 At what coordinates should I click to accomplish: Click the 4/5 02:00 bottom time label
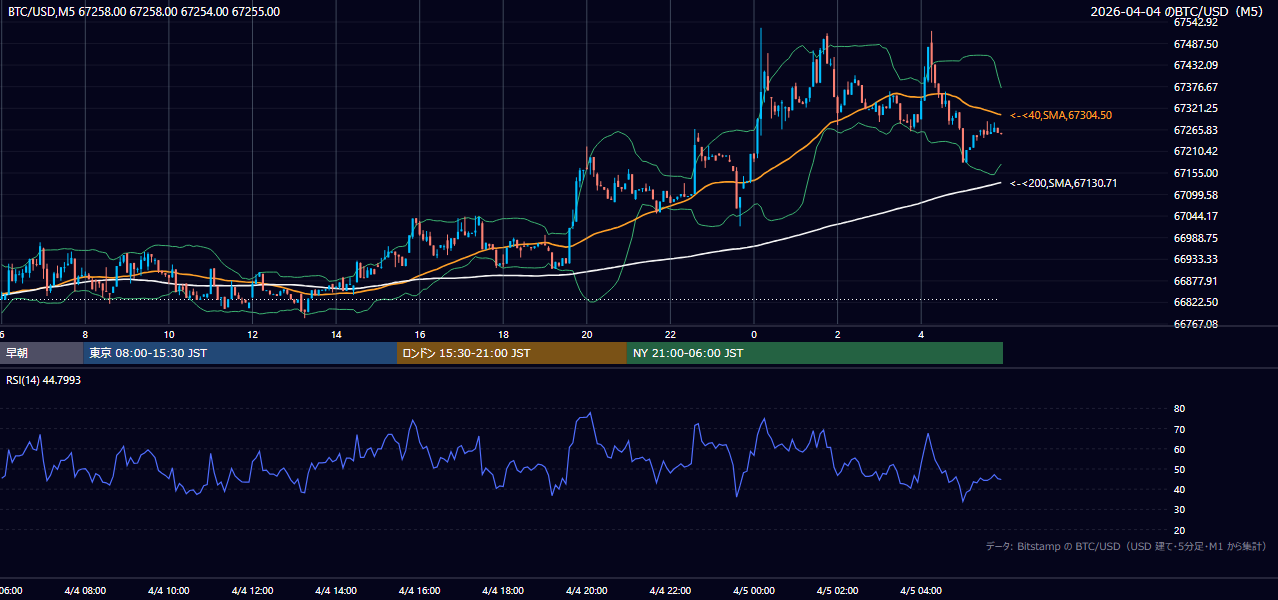(x=837, y=590)
